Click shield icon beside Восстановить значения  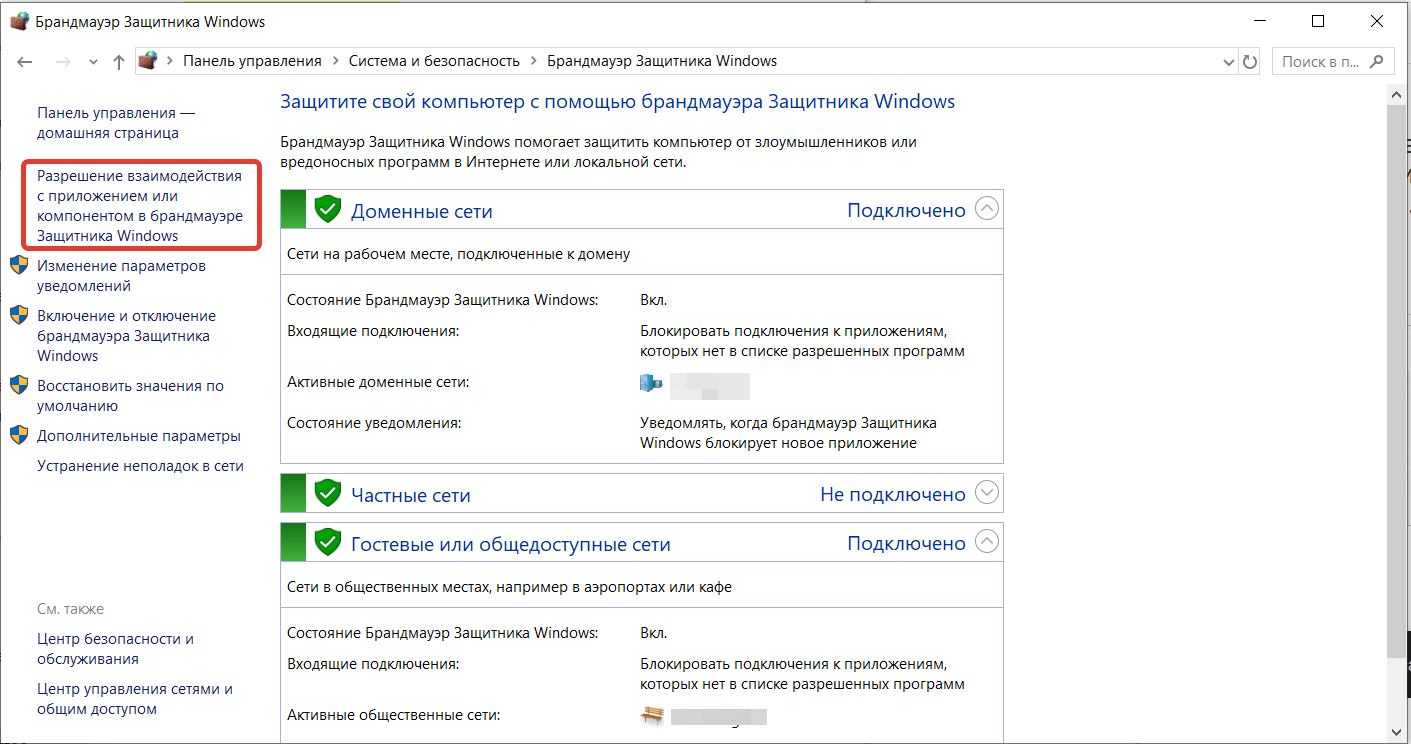[19, 385]
